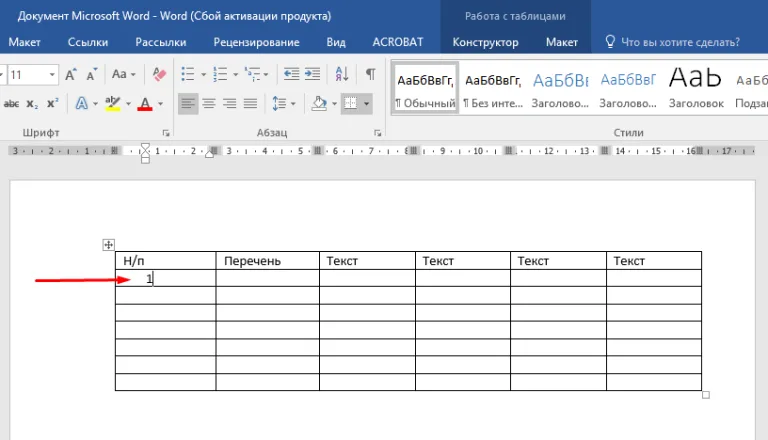Viewport: 768px width, 440px height.
Task: Open line spacing dropdown arrow
Action: 293,104
